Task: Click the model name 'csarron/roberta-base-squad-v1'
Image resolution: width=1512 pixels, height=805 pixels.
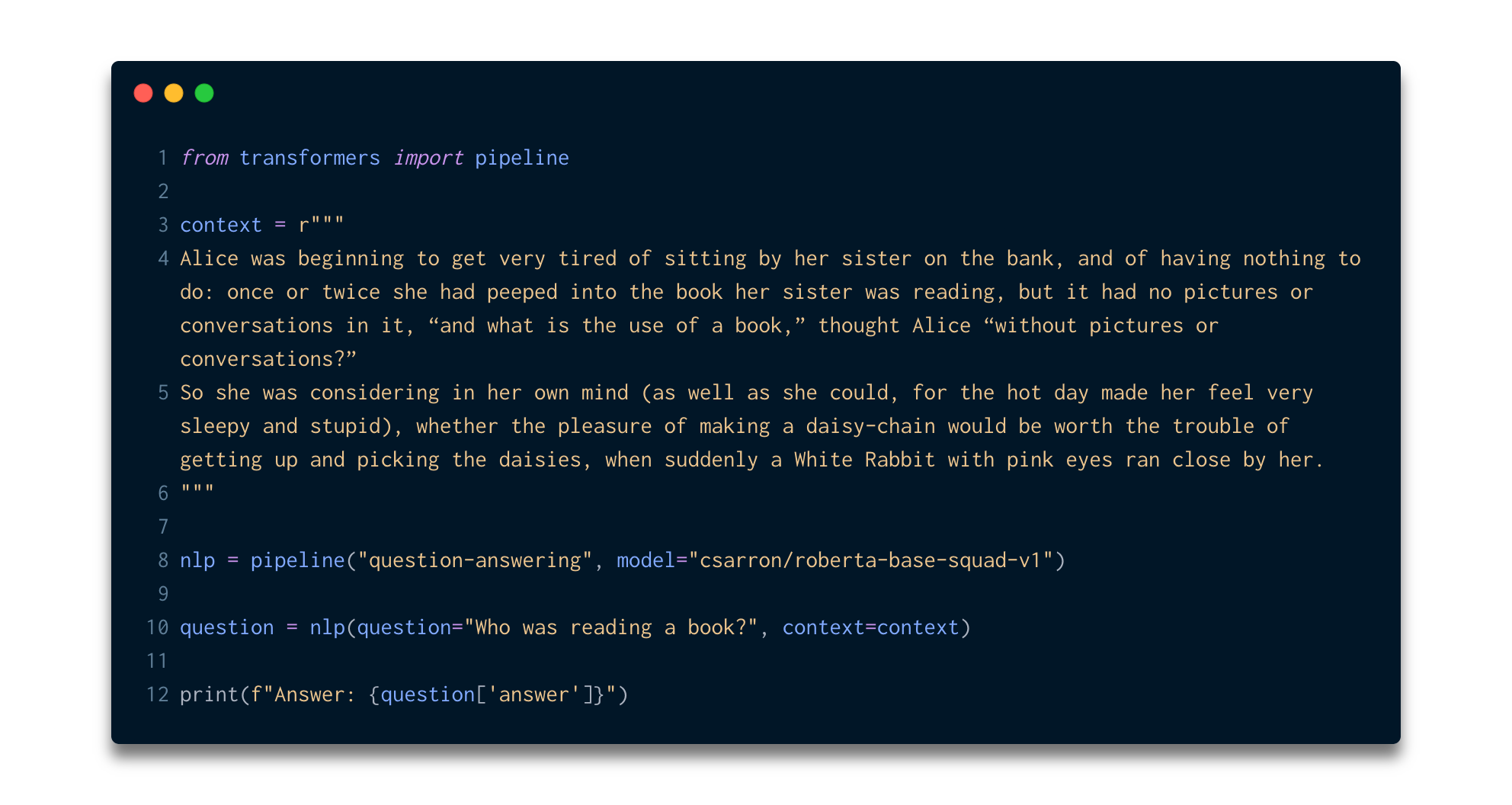Action: (x=870, y=560)
